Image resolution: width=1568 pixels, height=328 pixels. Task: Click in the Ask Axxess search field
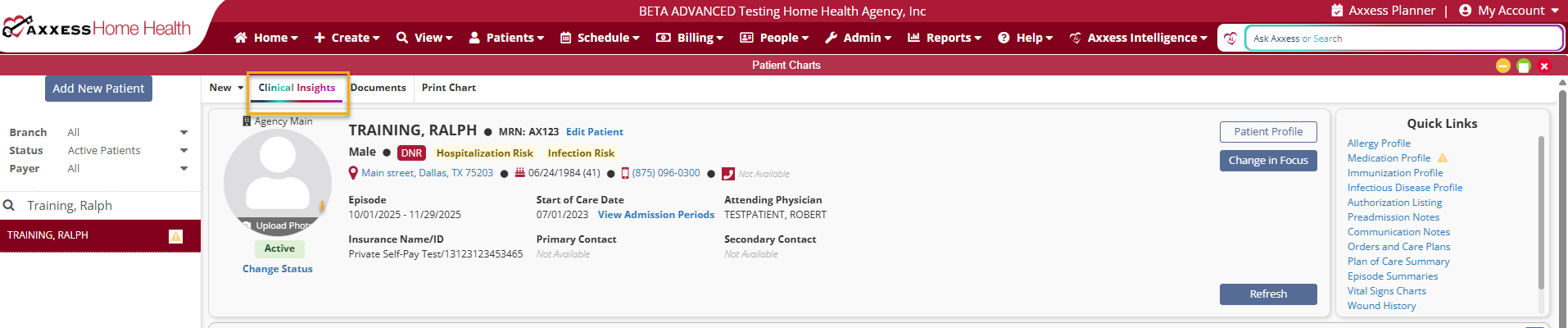coord(1403,39)
